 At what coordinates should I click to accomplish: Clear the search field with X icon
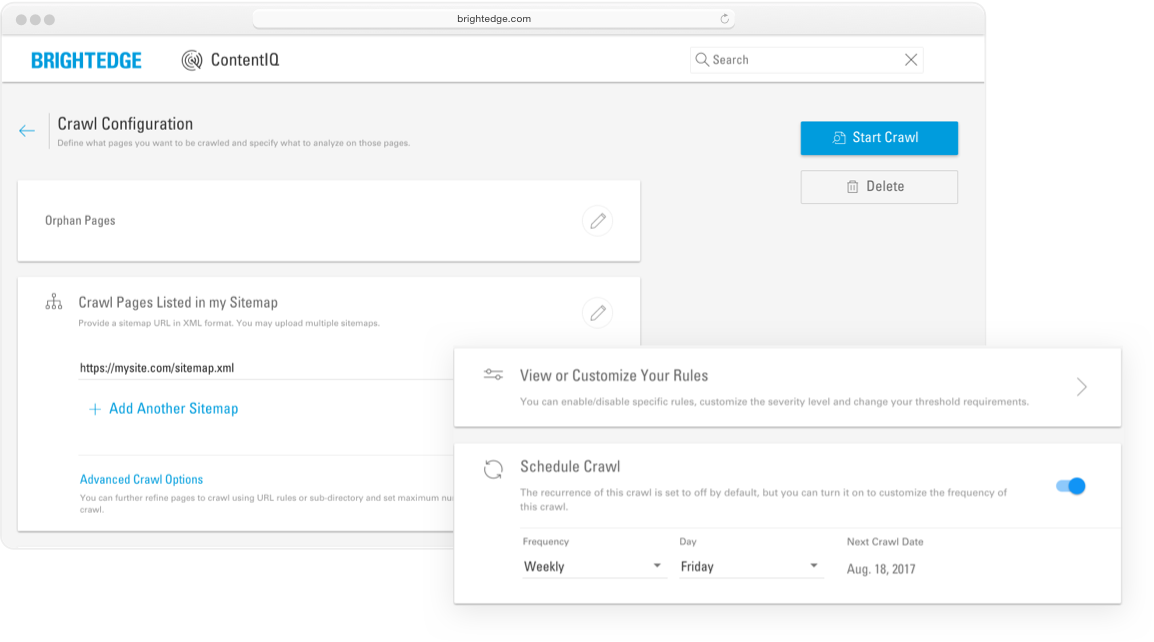910,60
